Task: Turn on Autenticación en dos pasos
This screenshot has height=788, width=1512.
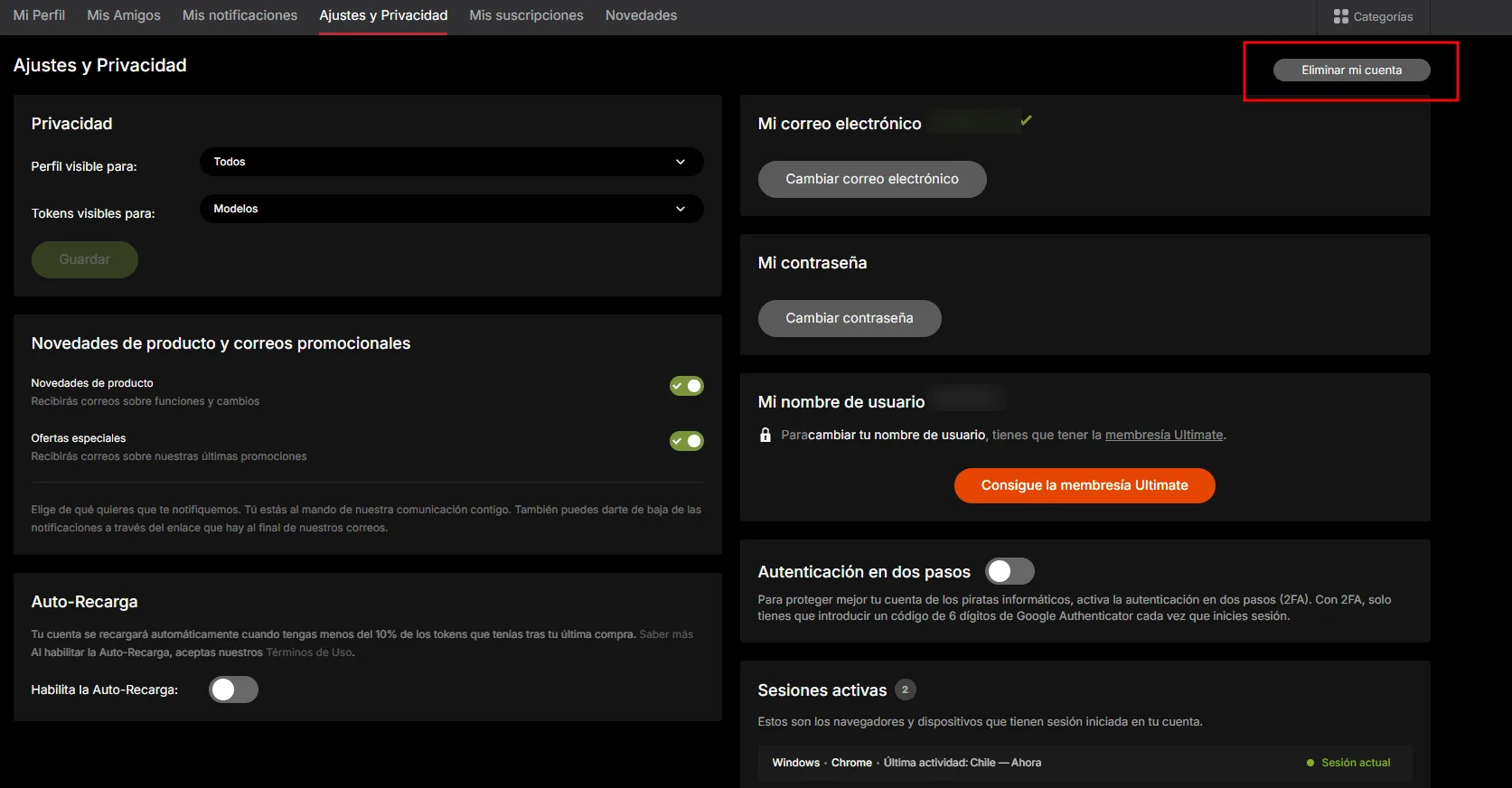Action: point(1010,571)
